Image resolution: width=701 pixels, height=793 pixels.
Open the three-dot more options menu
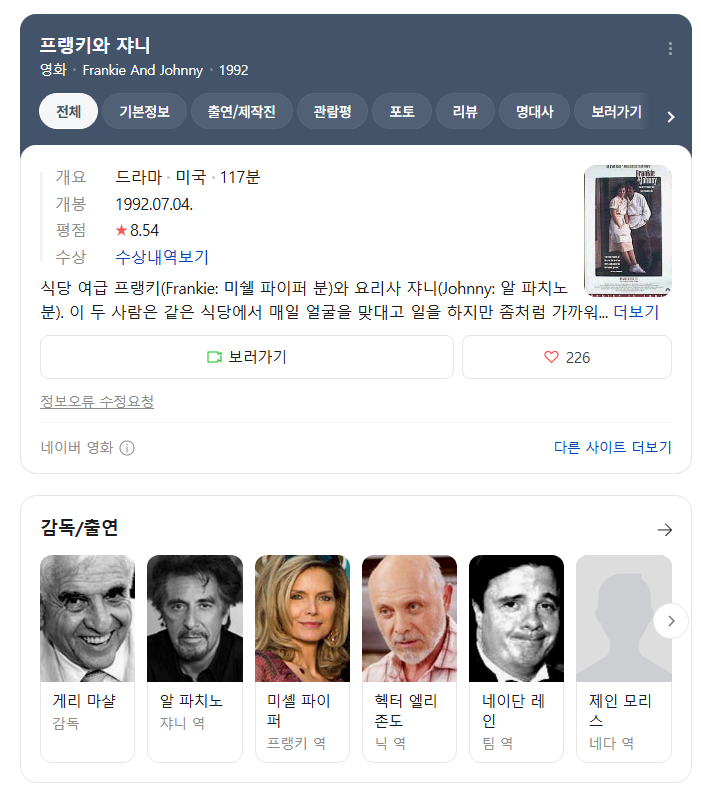tap(670, 49)
